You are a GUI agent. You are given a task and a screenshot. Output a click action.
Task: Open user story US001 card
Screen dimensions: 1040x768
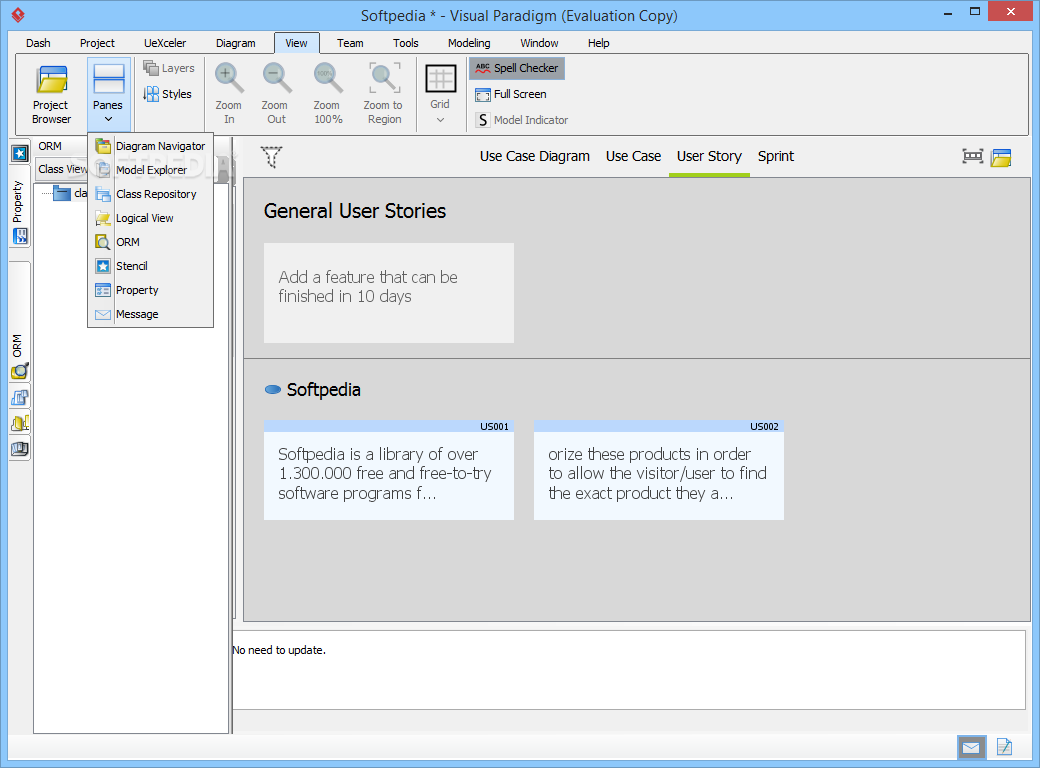389,470
